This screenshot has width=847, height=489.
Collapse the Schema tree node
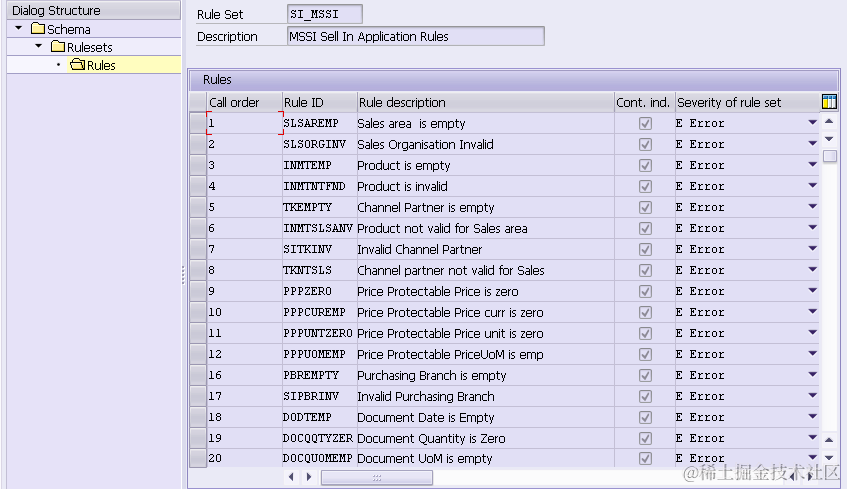[19, 28]
